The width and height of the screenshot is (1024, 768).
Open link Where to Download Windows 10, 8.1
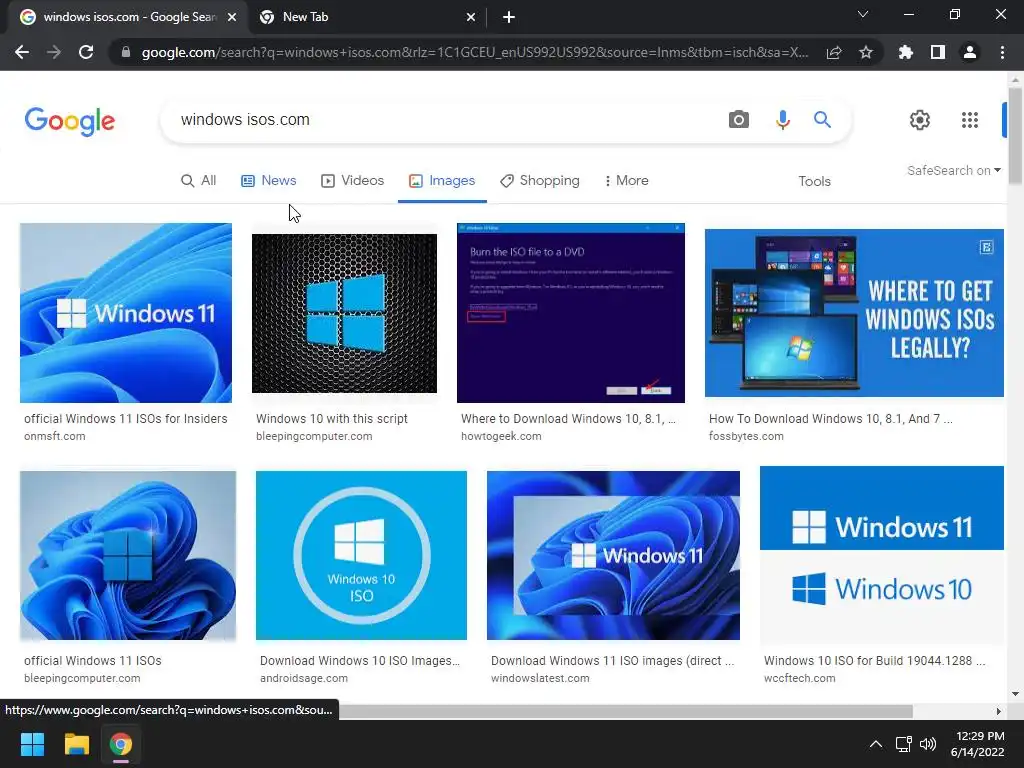[568, 419]
